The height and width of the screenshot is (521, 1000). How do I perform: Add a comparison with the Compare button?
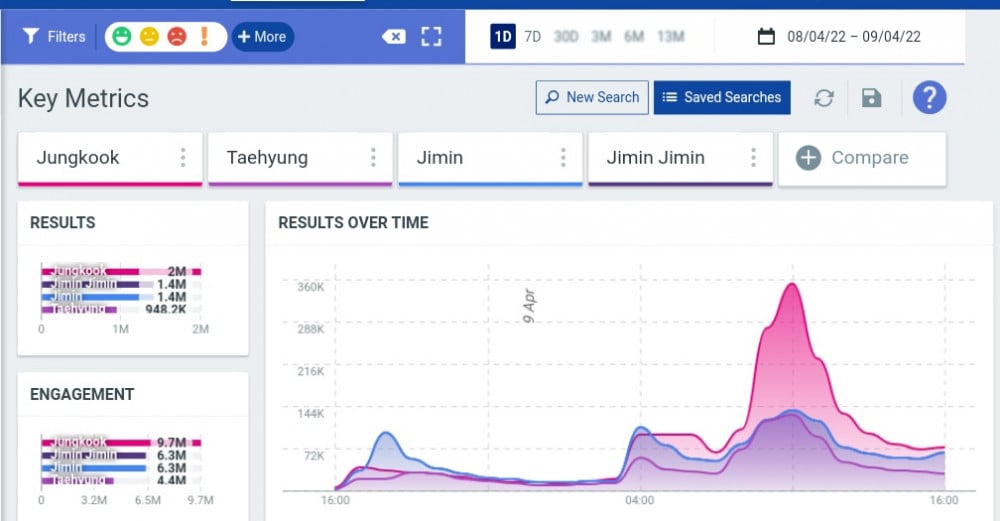pos(862,158)
